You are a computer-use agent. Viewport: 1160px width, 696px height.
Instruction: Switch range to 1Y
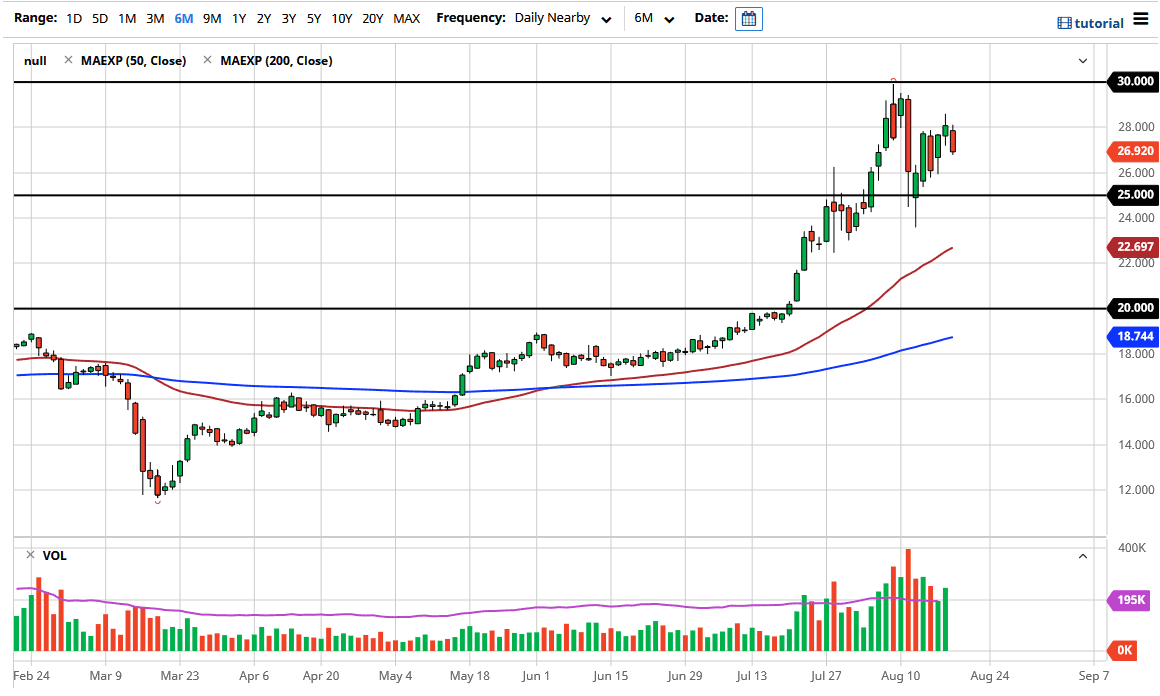[x=239, y=19]
